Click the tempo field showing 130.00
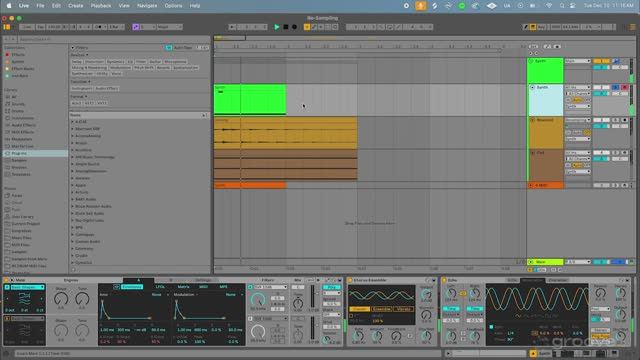The image size is (640, 360). [54, 27]
